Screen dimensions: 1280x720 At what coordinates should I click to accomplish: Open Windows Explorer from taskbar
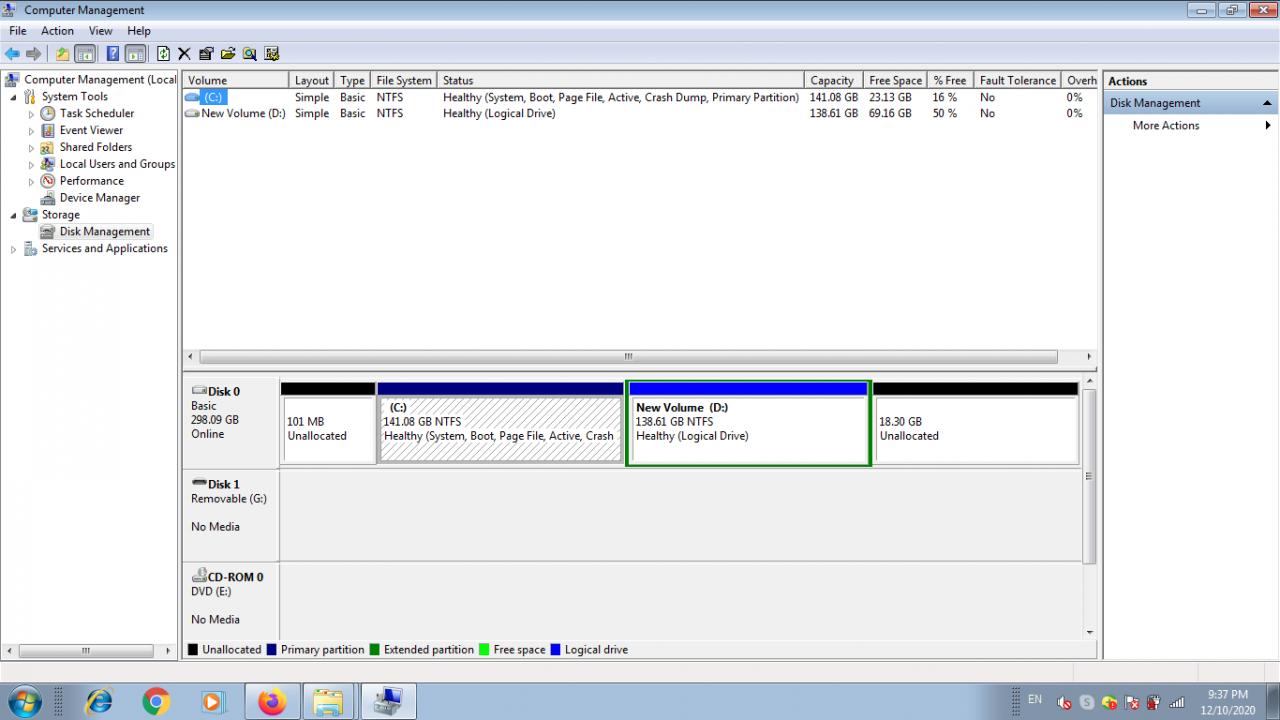[329, 702]
